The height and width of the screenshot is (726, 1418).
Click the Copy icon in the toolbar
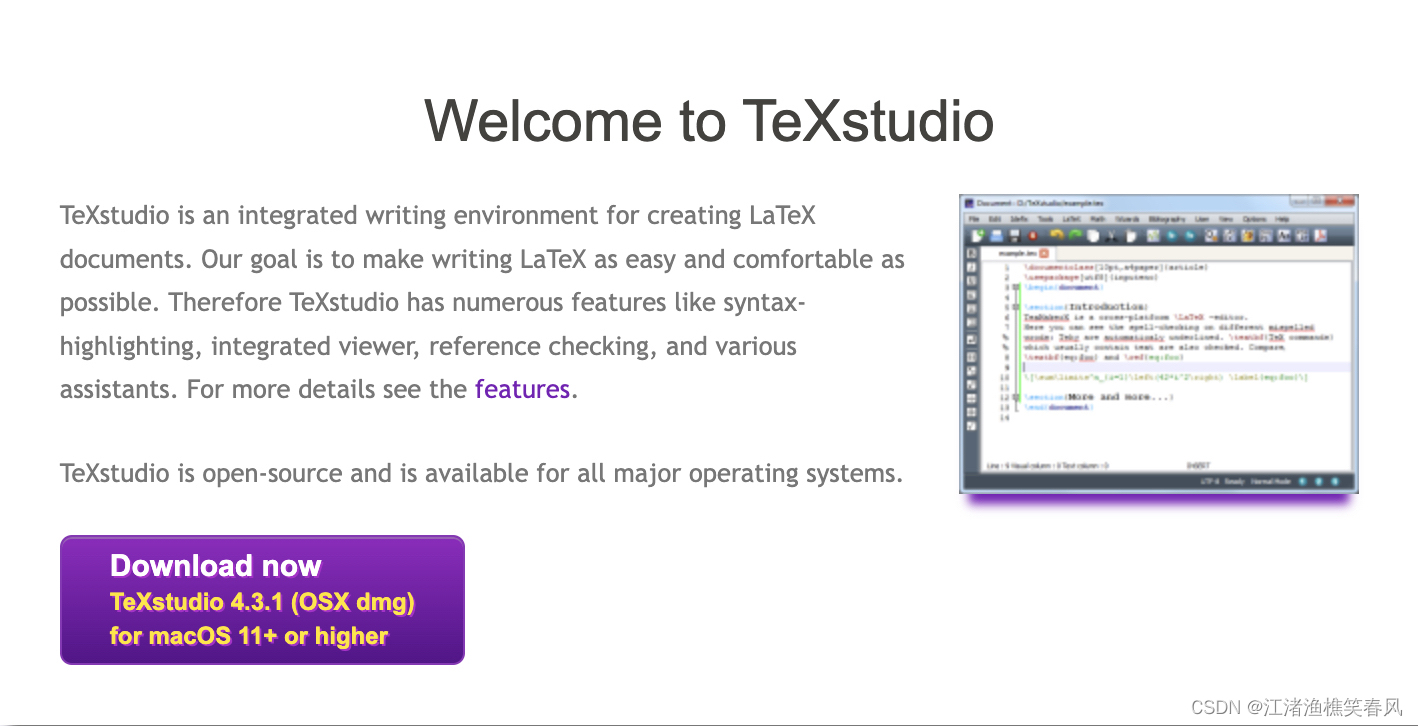[x=1094, y=236]
